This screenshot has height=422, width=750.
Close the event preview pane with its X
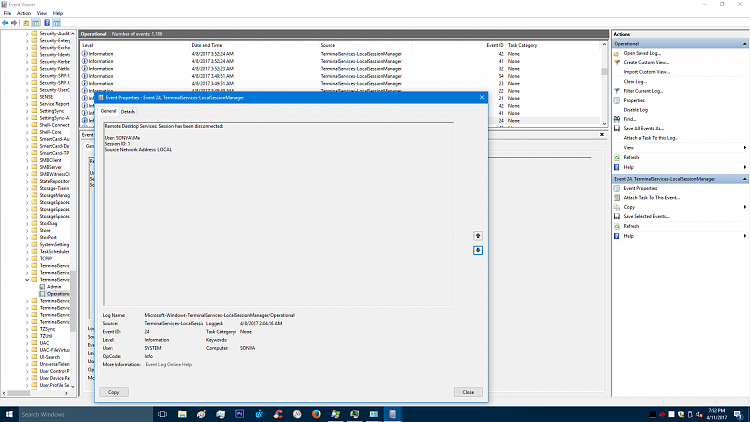click(602, 135)
